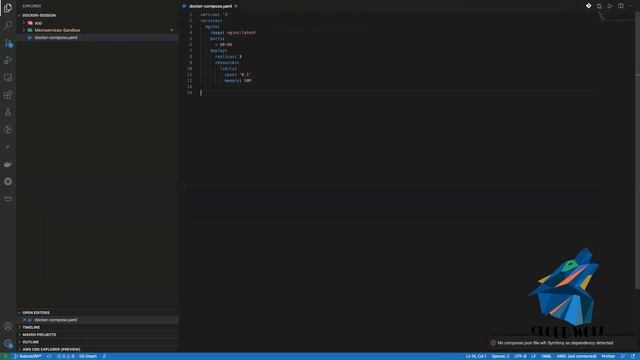
Task: Click the synchronize changes icon in status bar
Action: (49, 356)
